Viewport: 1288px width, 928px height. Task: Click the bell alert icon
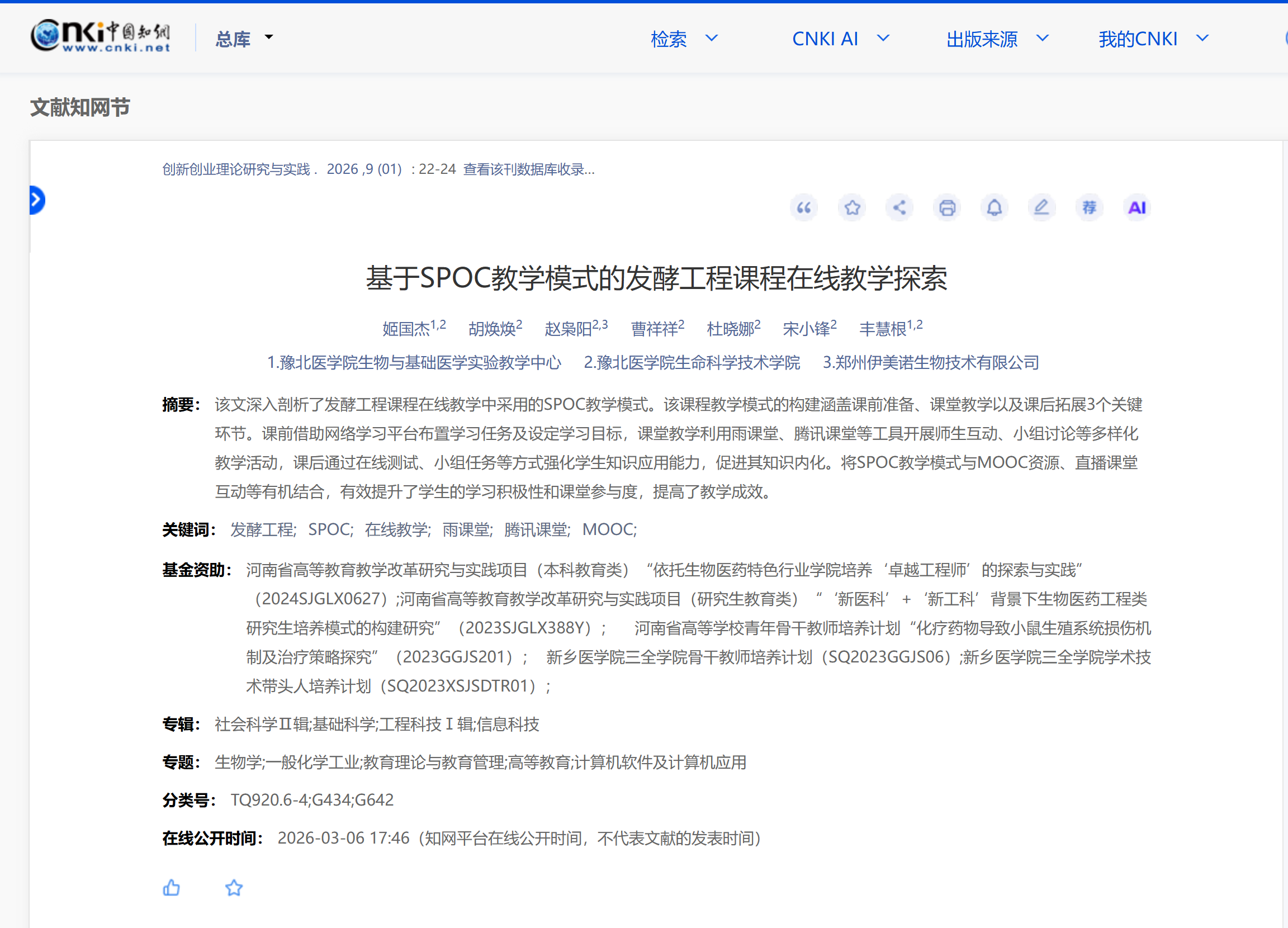[x=995, y=208]
